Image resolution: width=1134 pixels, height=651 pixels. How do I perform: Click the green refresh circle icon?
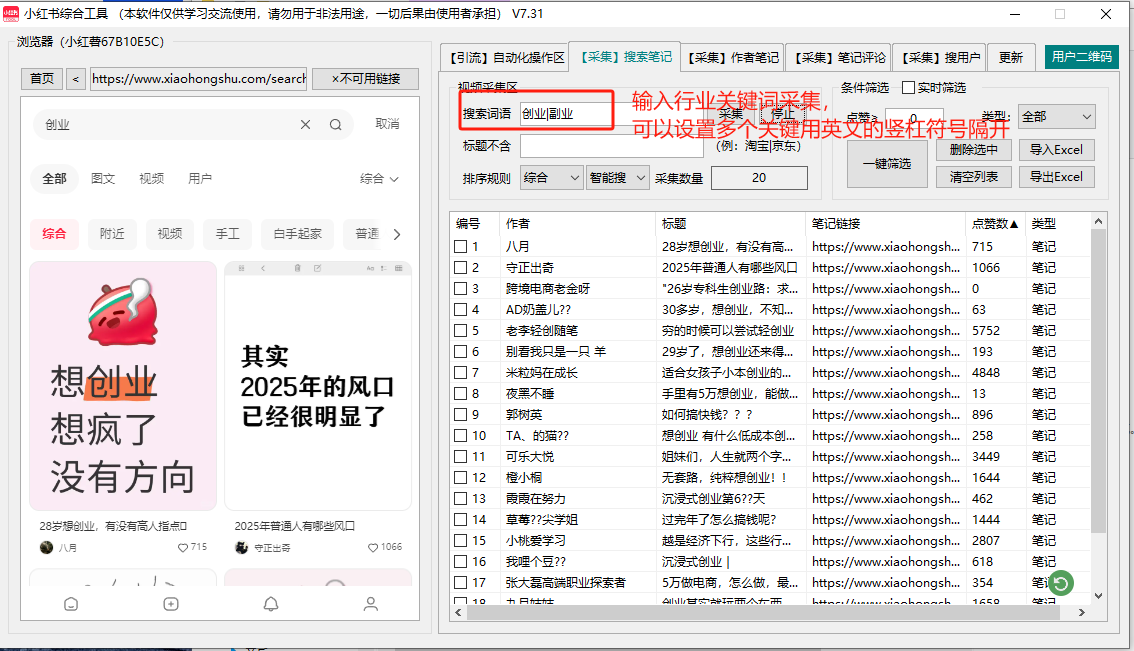coord(1061,582)
